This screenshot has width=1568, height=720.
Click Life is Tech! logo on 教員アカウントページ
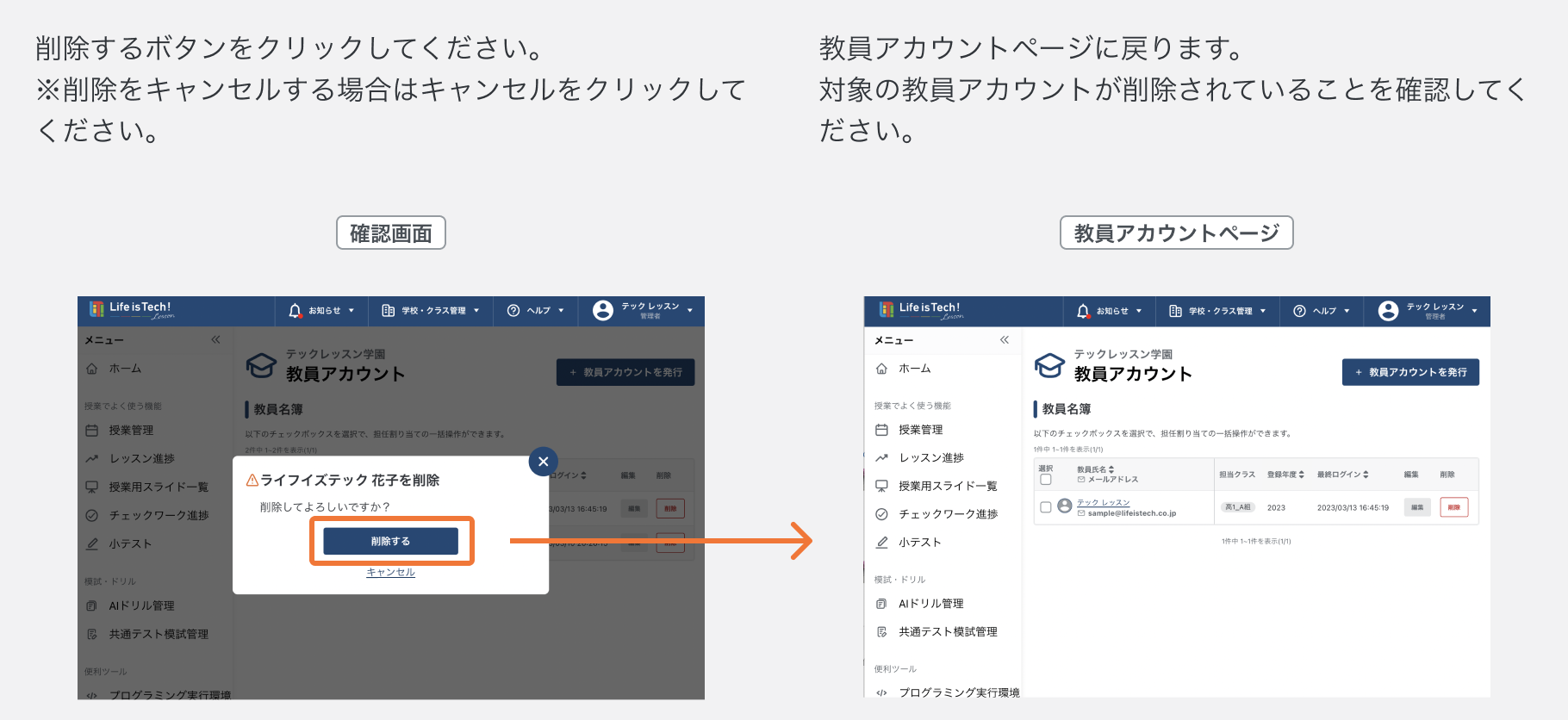tap(920, 309)
